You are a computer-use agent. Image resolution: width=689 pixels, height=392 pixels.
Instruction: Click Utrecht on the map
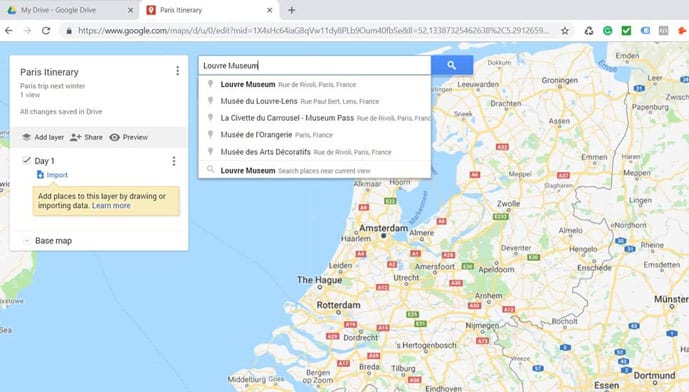click(406, 278)
